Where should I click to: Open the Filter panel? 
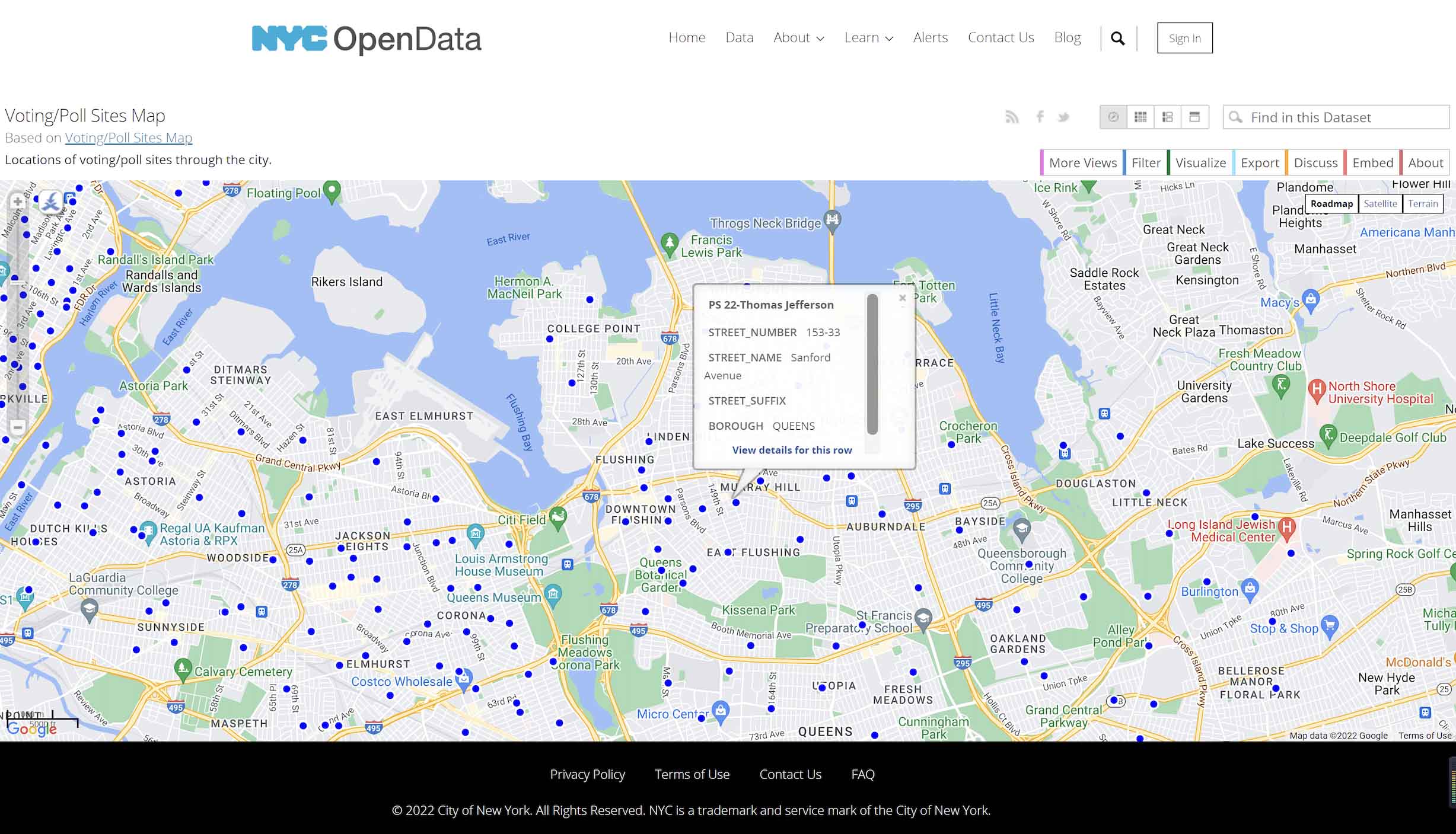tap(1145, 162)
